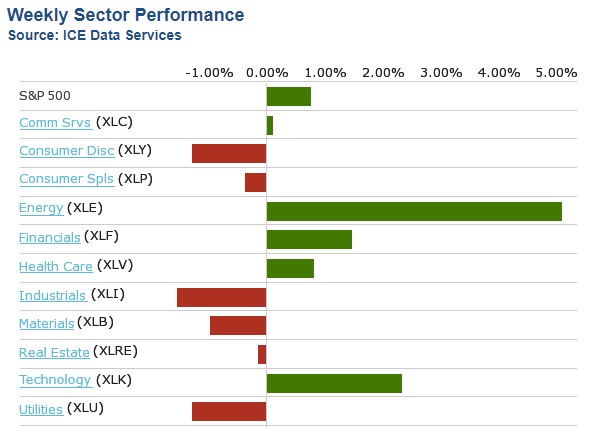Click the red Consumer Disc bar
This screenshot has height=428, width=606.
[x=229, y=153]
